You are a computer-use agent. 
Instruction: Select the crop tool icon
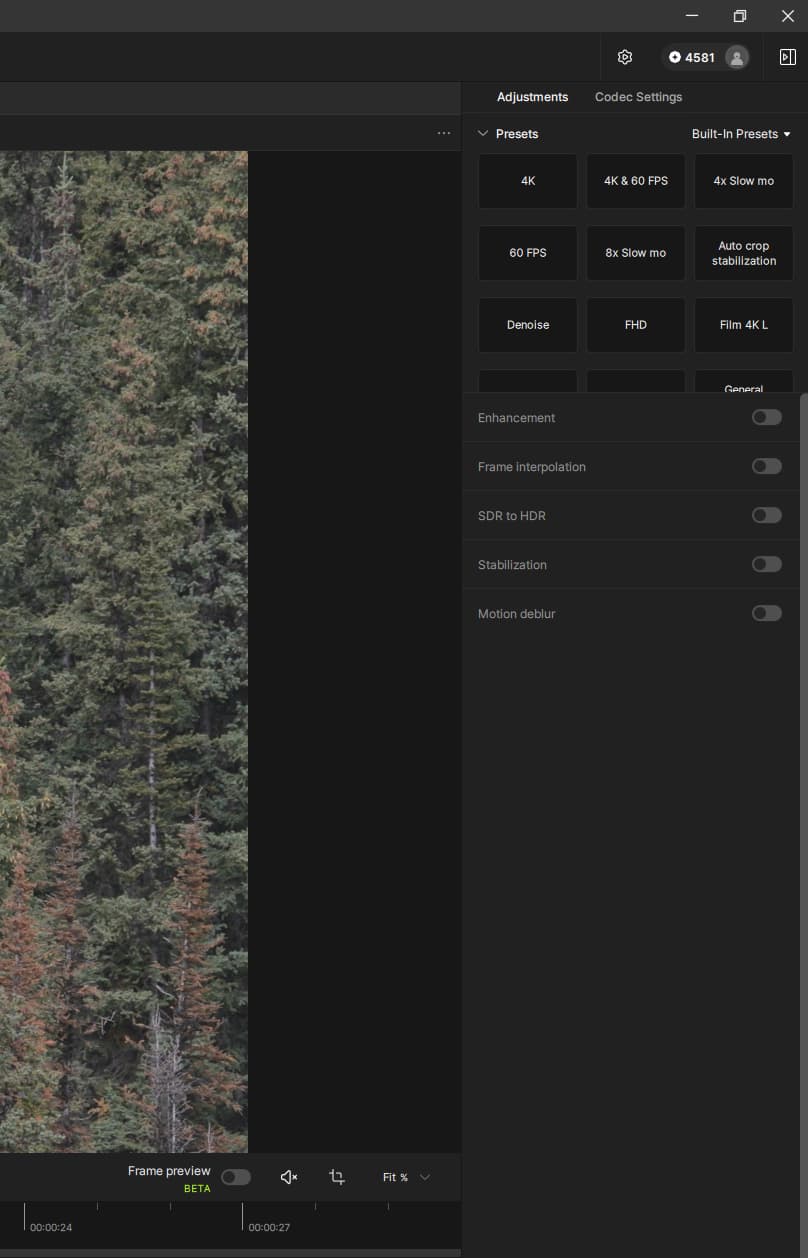[x=337, y=1177]
